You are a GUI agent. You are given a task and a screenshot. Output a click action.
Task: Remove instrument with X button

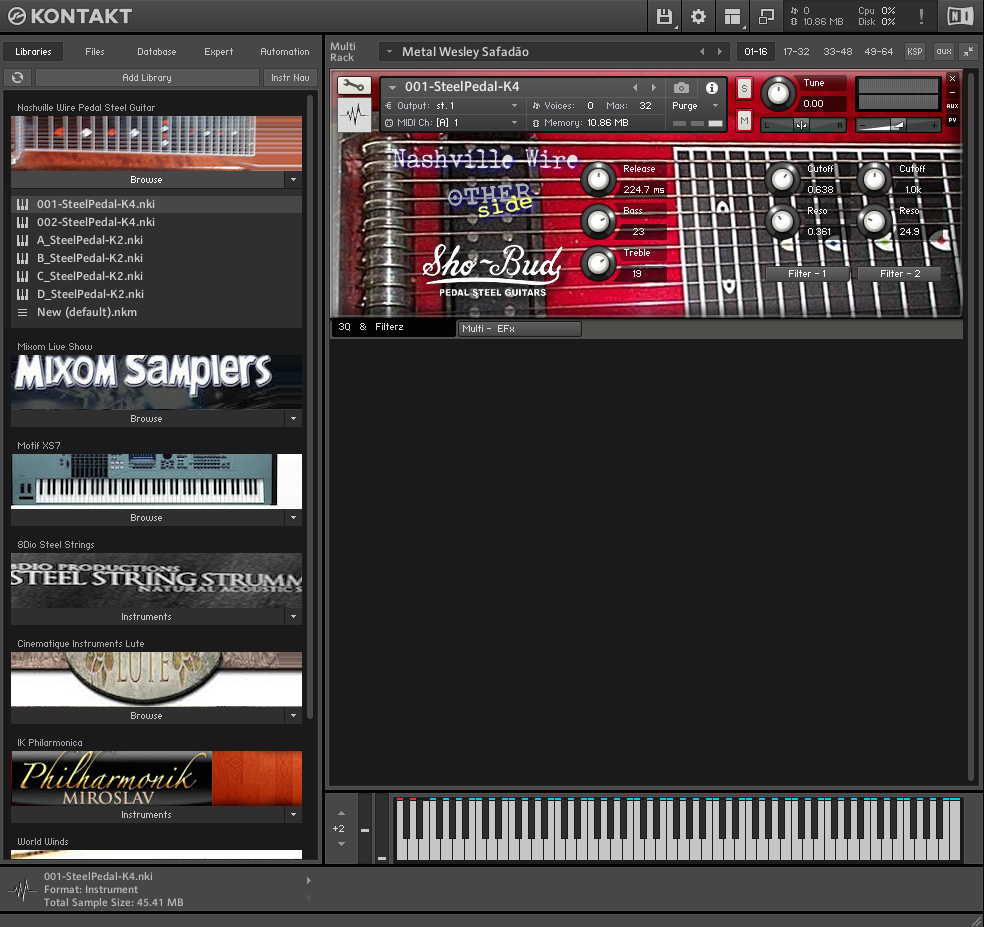(952, 78)
